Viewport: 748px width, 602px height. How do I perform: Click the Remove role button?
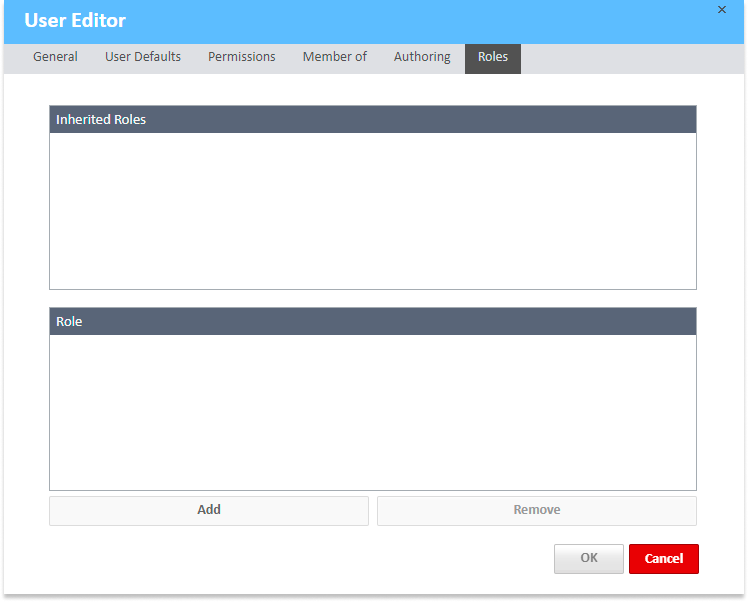(x=537, y=510)
